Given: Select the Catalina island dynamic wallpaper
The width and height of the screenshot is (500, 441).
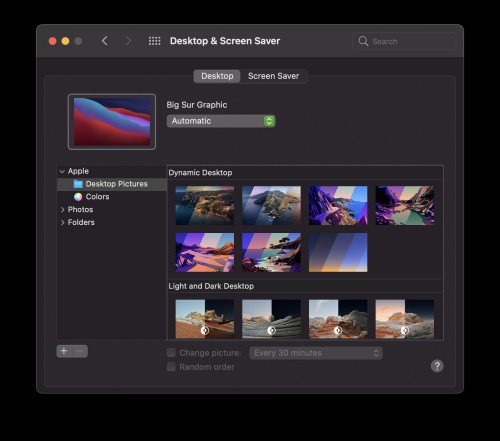Looking at the screenshot, I should pos(271,205).
